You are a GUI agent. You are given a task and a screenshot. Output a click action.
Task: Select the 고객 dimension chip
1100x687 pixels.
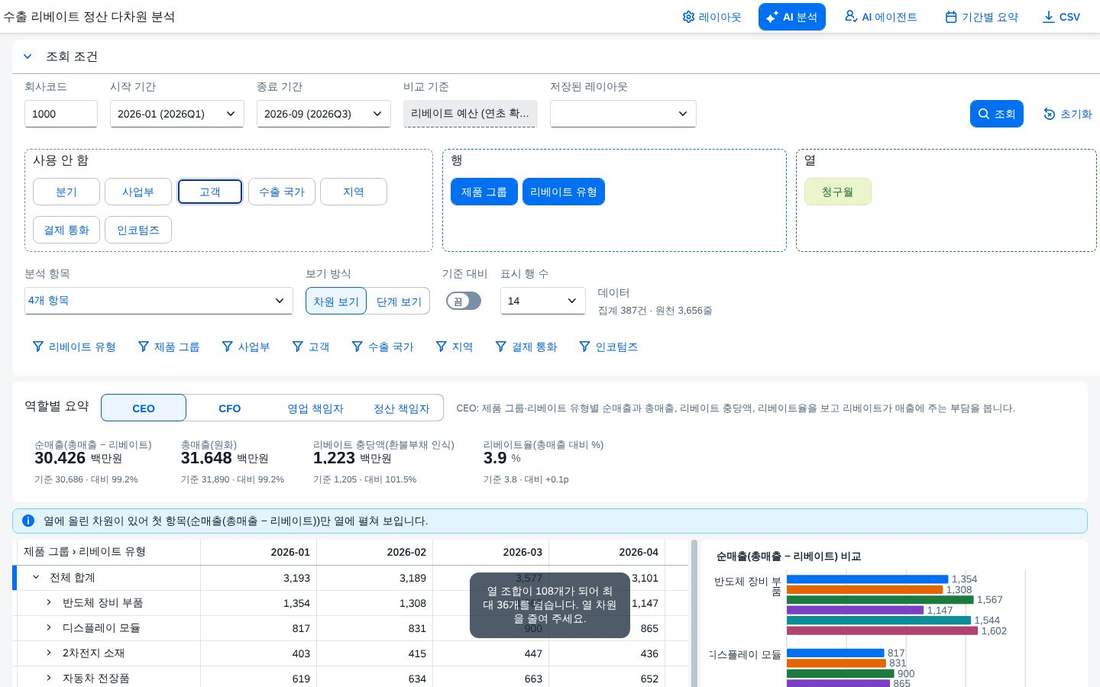pyautogui.click(x=210, y=192)
